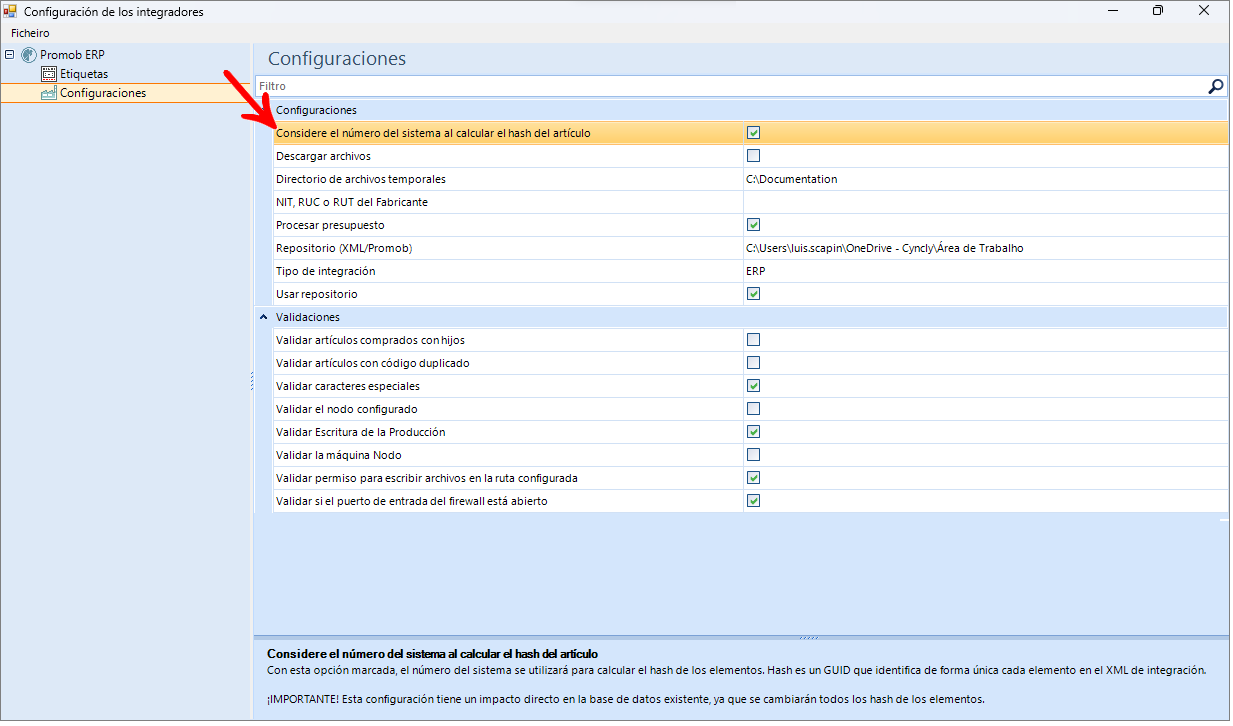Uncheck the Procesar presupuesto checkbox
Image resolution: width=1233 pixels, height=726 pixels.
coord(754,225)
